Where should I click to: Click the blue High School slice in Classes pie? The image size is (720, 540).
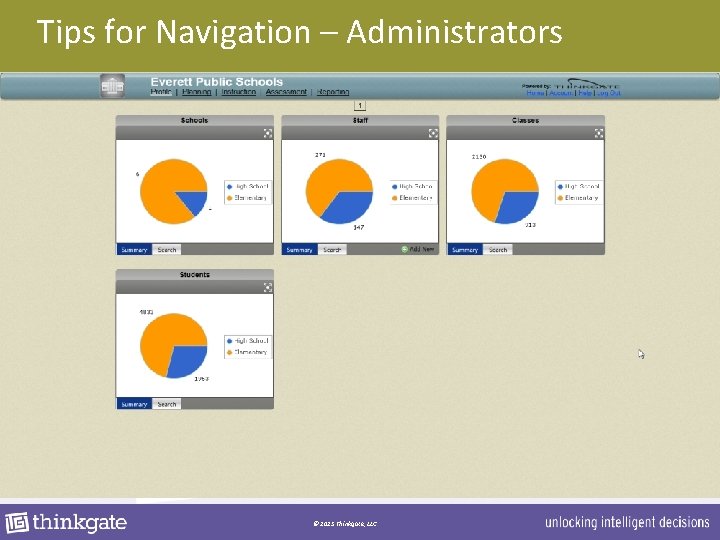click(x=519, y=207)
